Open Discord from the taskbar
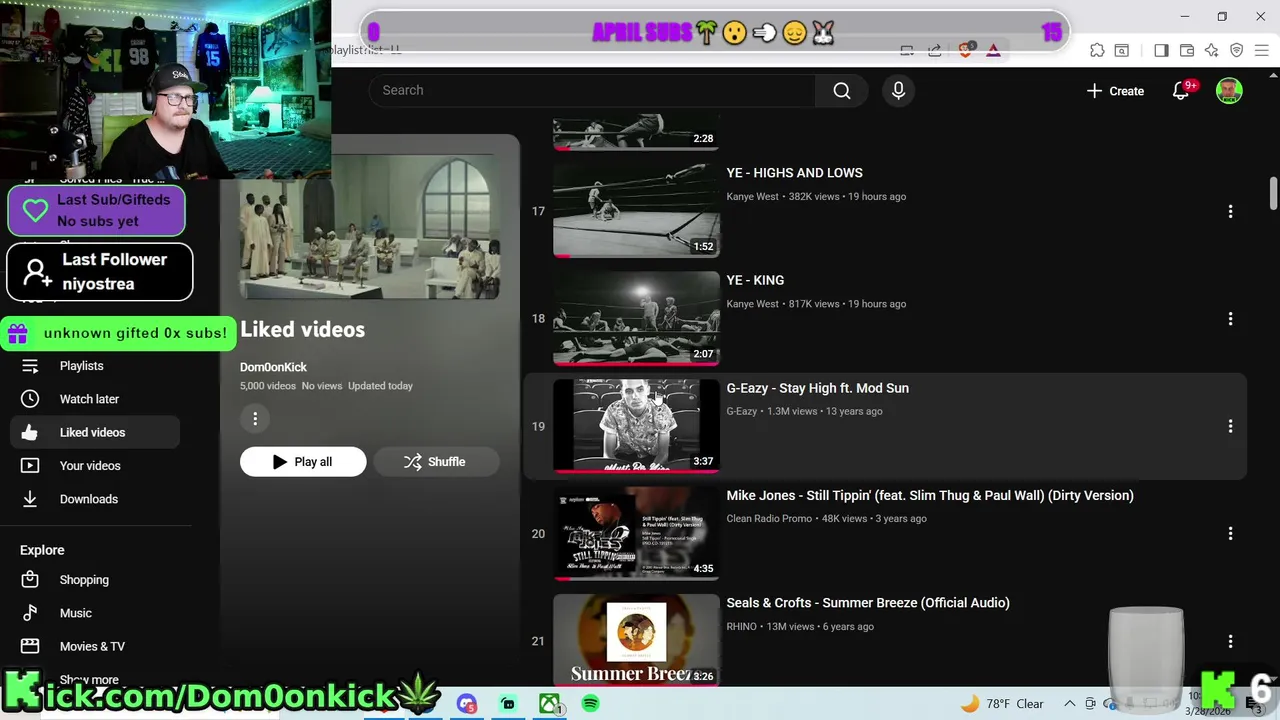Viewport: 1280px width, 720px height. pos(467,704)
